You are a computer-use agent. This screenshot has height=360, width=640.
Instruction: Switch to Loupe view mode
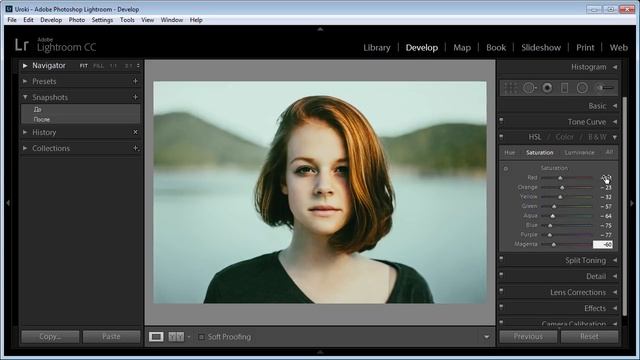(156, 337)
